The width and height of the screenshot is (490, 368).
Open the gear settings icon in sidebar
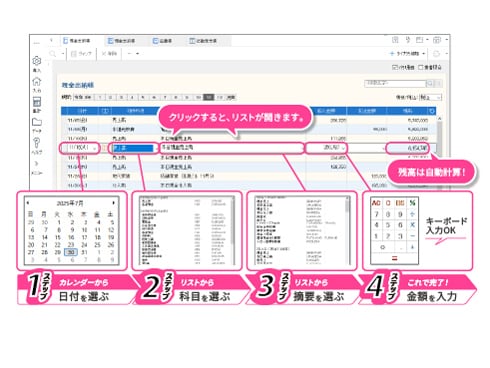point(37,61)
